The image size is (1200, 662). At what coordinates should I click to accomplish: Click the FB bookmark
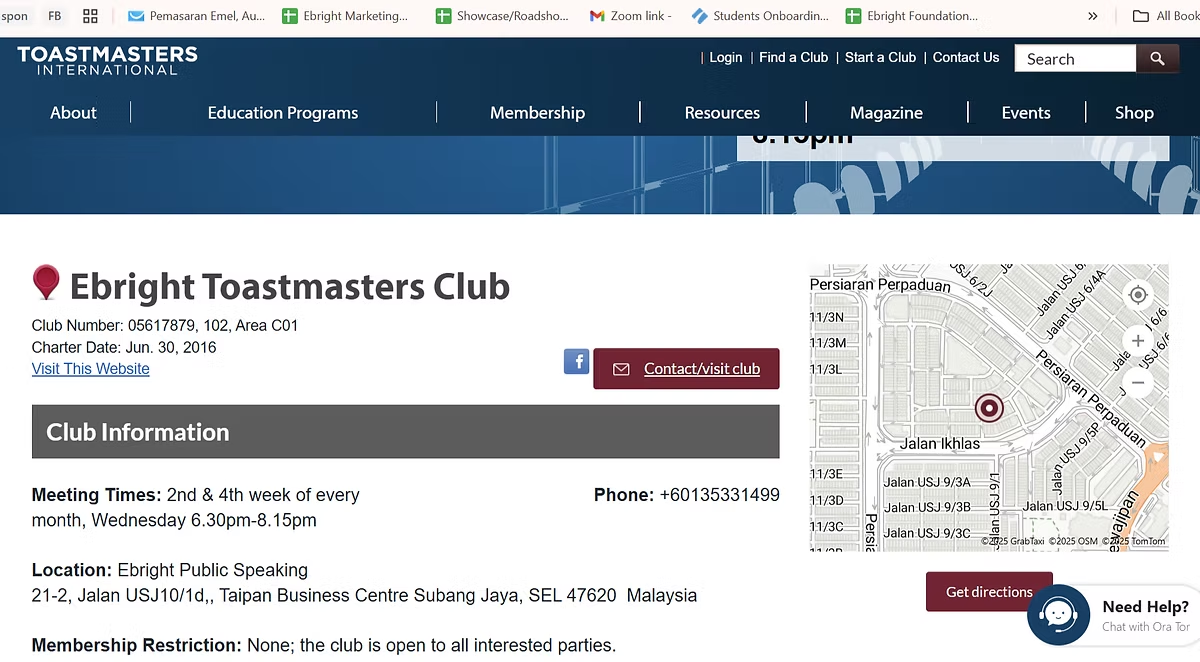[55, 16]
